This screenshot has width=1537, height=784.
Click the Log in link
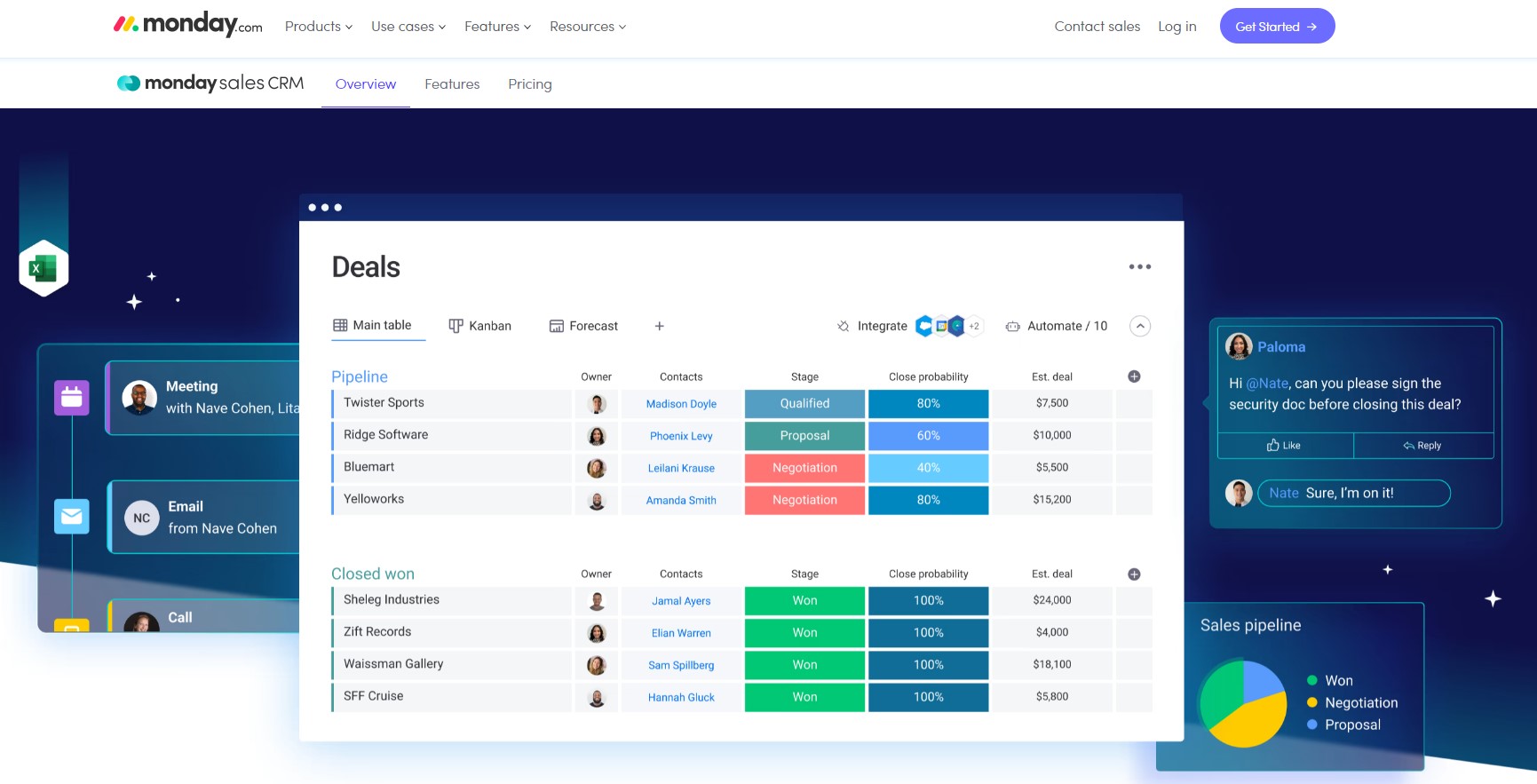coord(1177,27)
